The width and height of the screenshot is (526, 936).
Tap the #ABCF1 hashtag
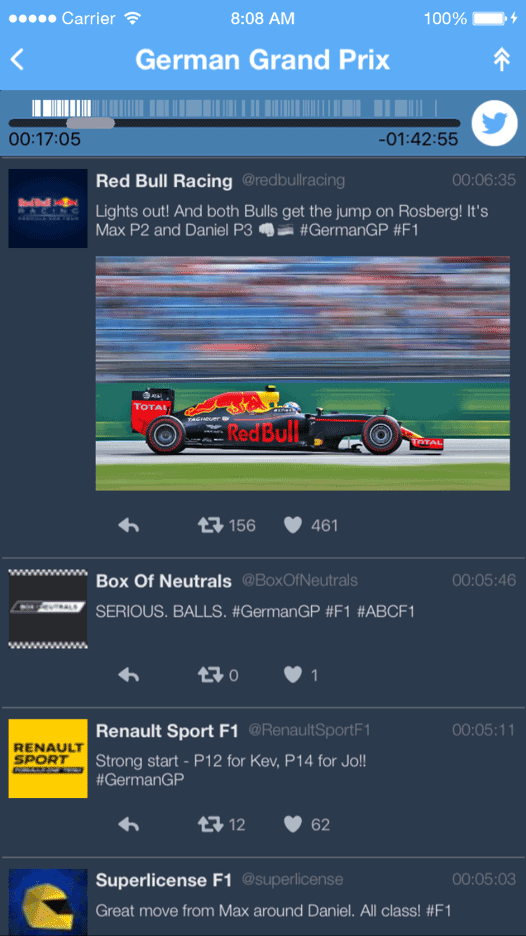click(x=386, y=611)
